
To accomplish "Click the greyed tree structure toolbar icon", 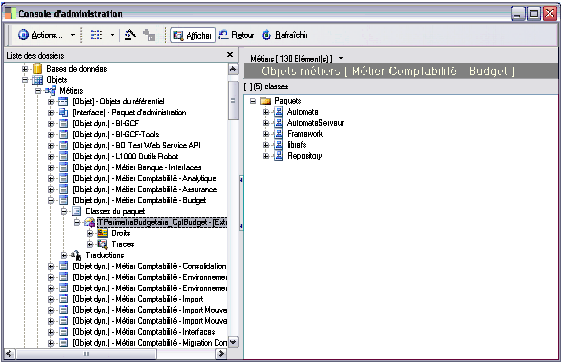I will (149, 35).
